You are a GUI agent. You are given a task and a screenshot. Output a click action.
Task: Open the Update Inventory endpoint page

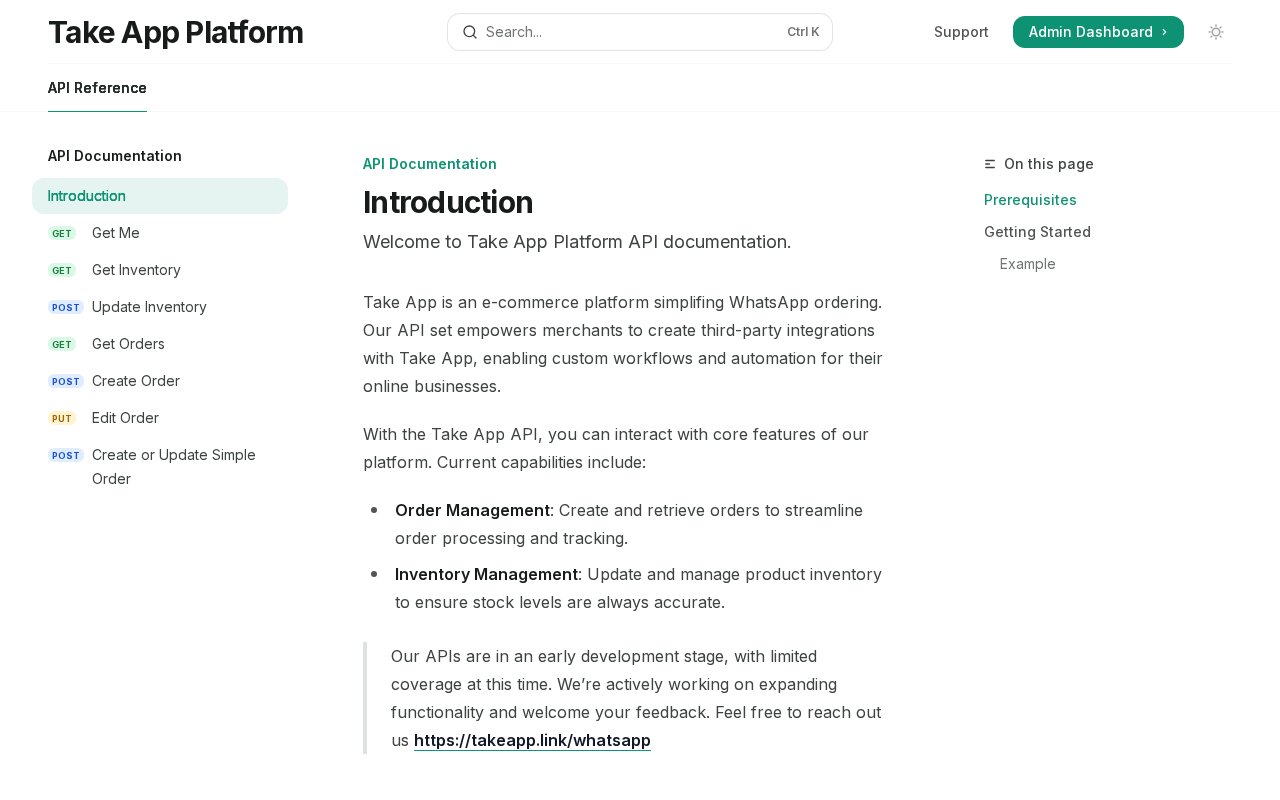click(160, 307)
